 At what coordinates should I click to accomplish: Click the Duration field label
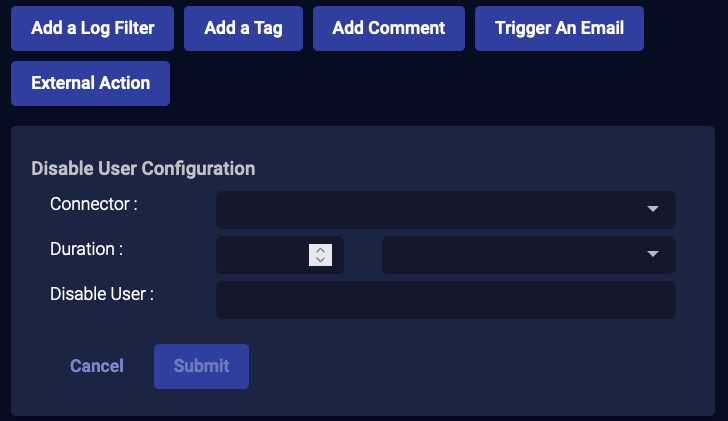(86, 249)
